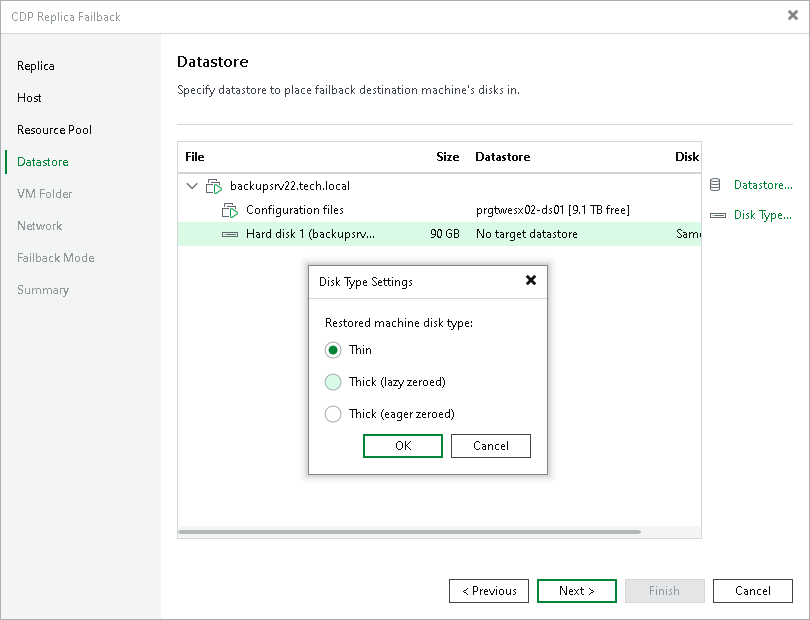
Task: Click the Hard disk 1 disk icon
Action: (231, 232)
